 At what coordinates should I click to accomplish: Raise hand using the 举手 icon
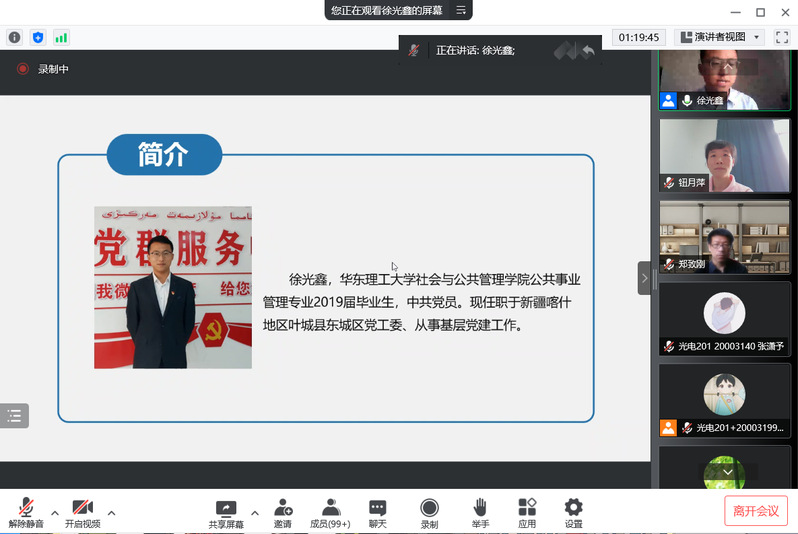pos(480,512)
